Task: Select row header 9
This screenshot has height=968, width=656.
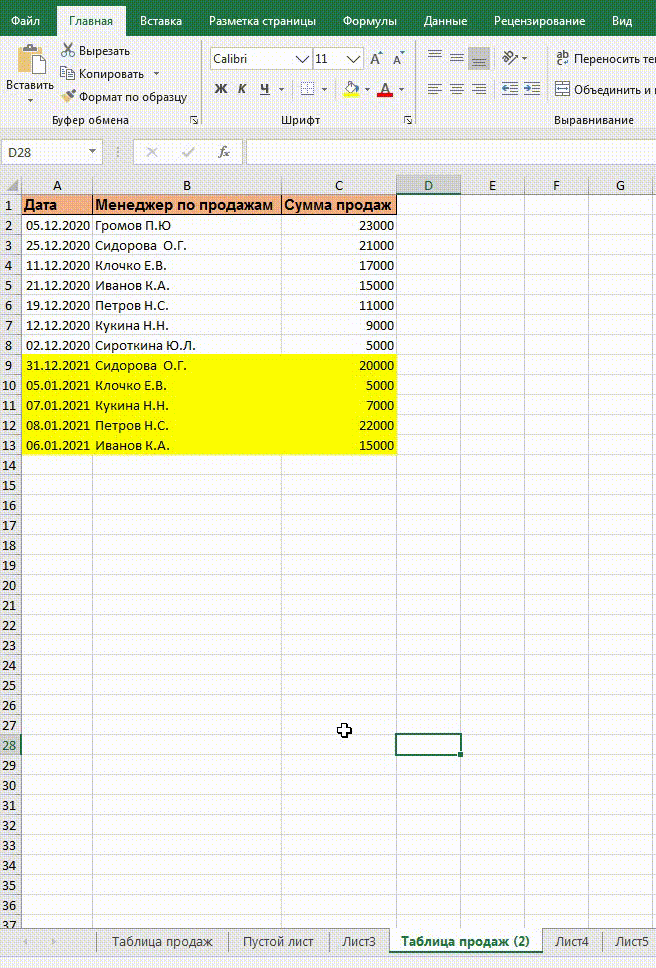Action: tap(10, 365)
